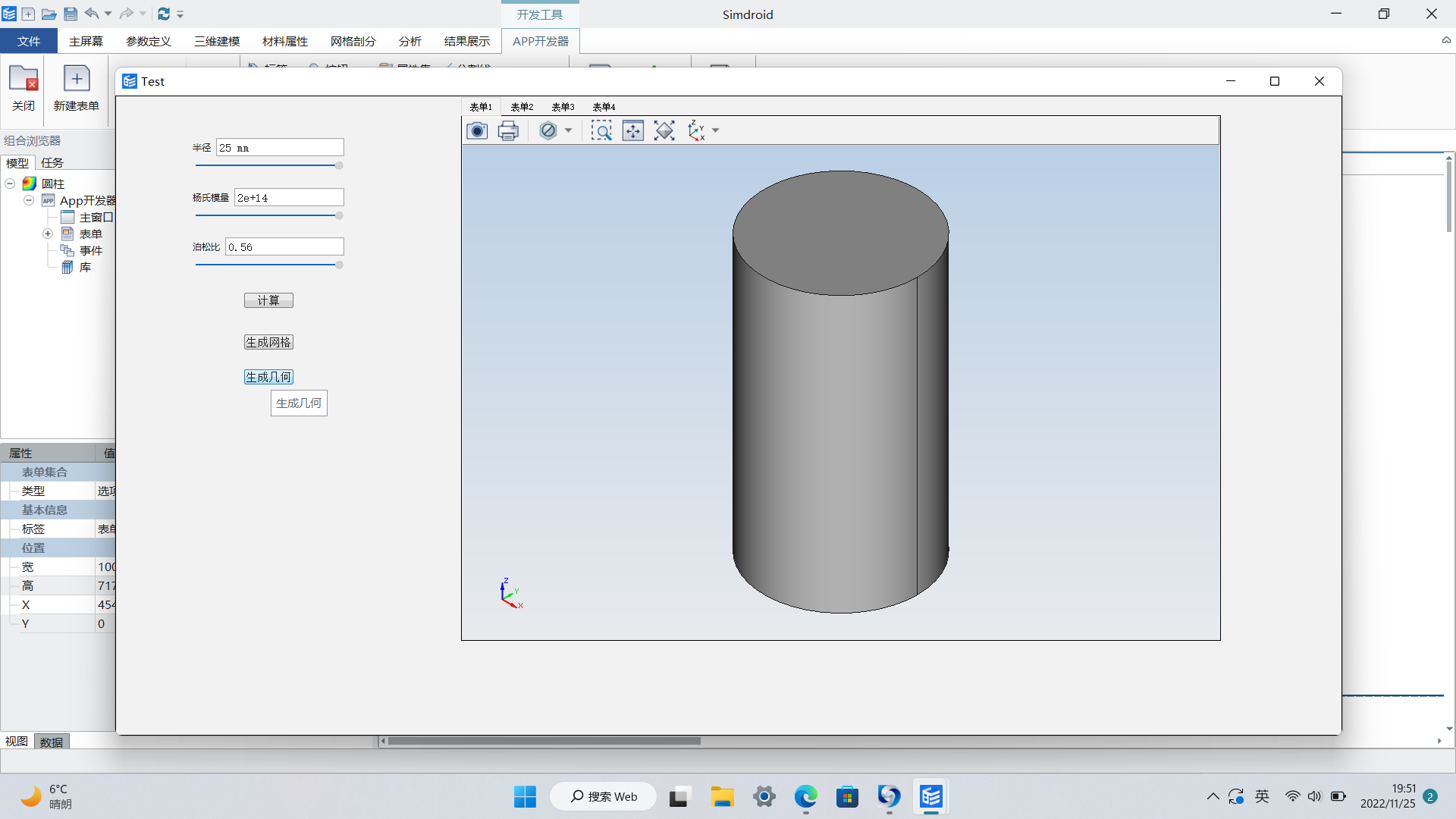Redo the last undone action
The height and width of the screenshot is (819, 1456).
[127, 14]
